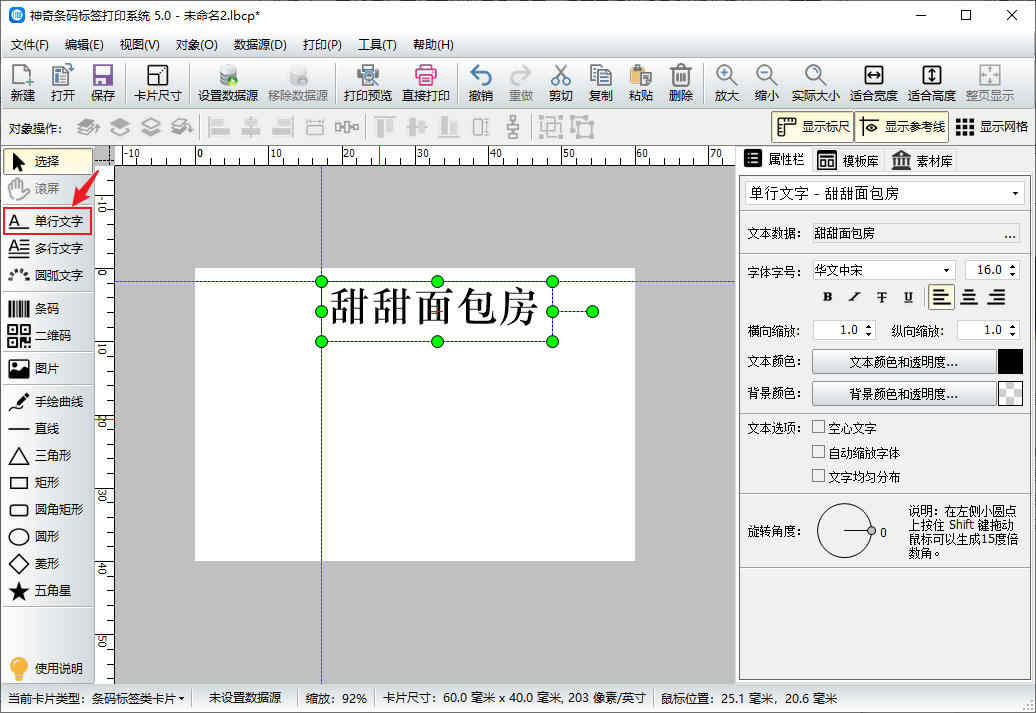Click the transparent background color swatch

[x=1010, y=394]
